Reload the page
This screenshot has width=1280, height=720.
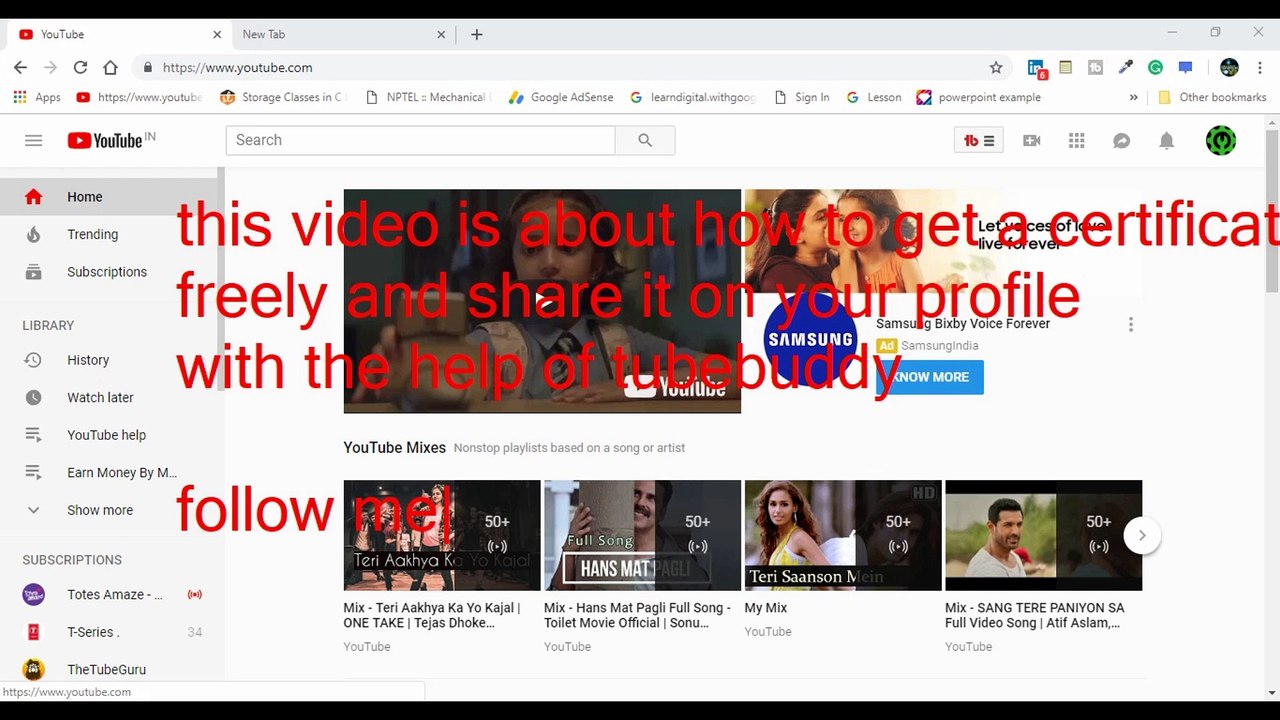(x=80, y=67)
